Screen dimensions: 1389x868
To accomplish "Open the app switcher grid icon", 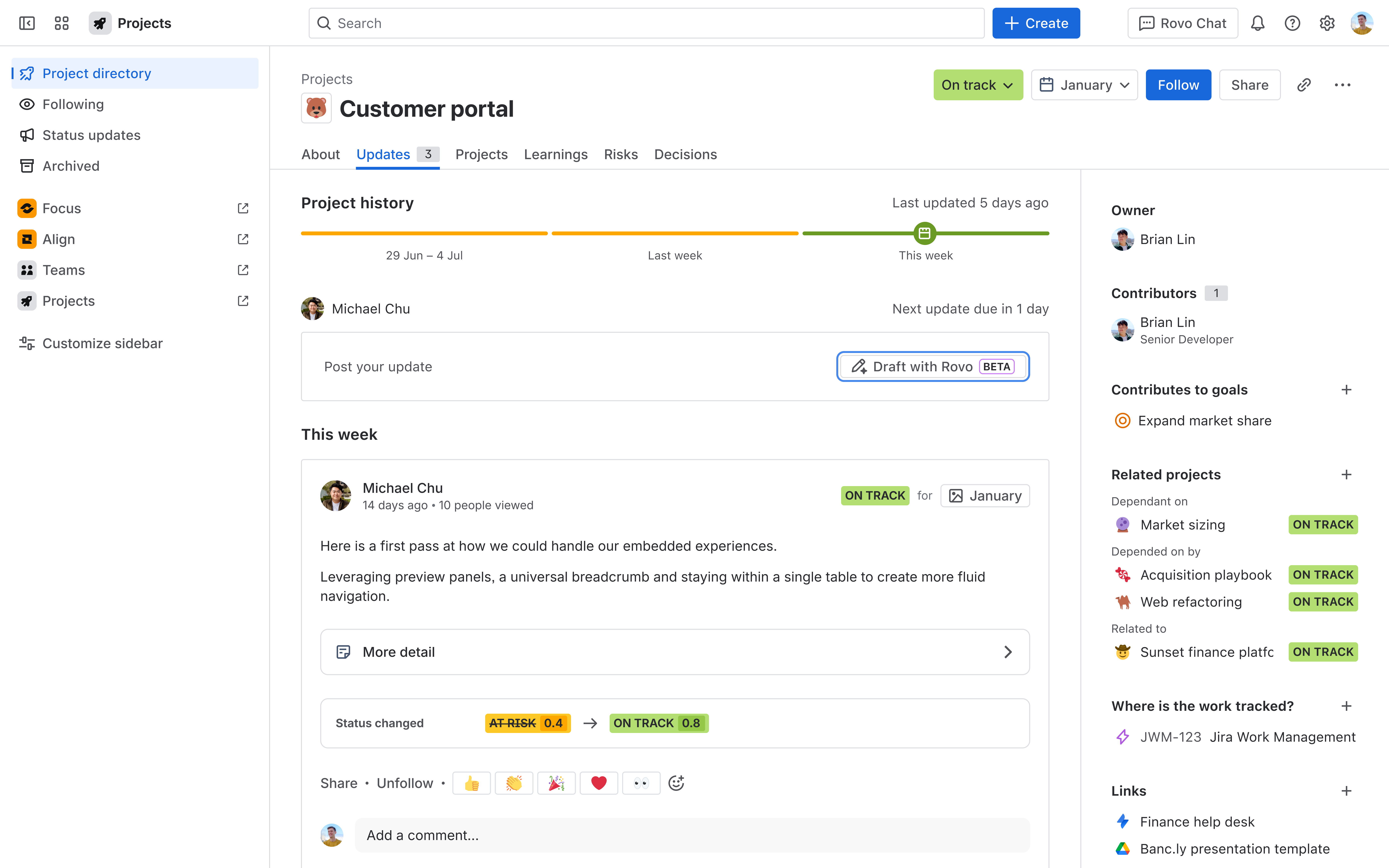I will [61, 23].
